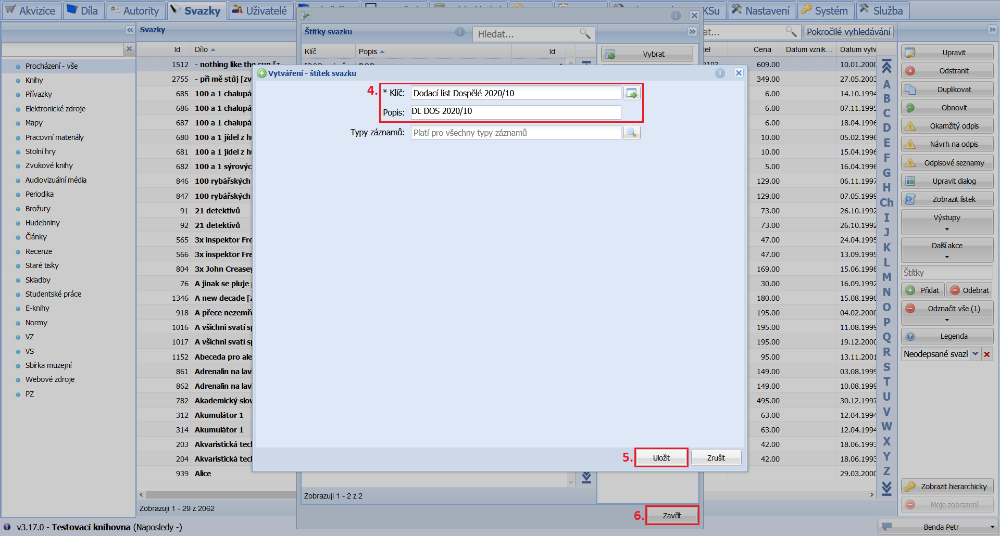1000x536 pixels.
Task: Jump to the top with the double up arrow
Action: click(885, 68)
